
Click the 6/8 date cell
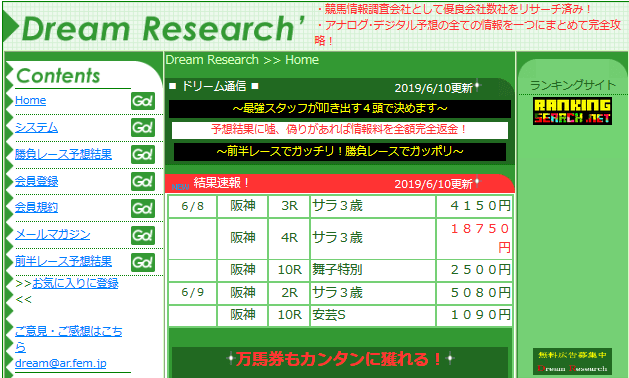[x=193, y=206]
